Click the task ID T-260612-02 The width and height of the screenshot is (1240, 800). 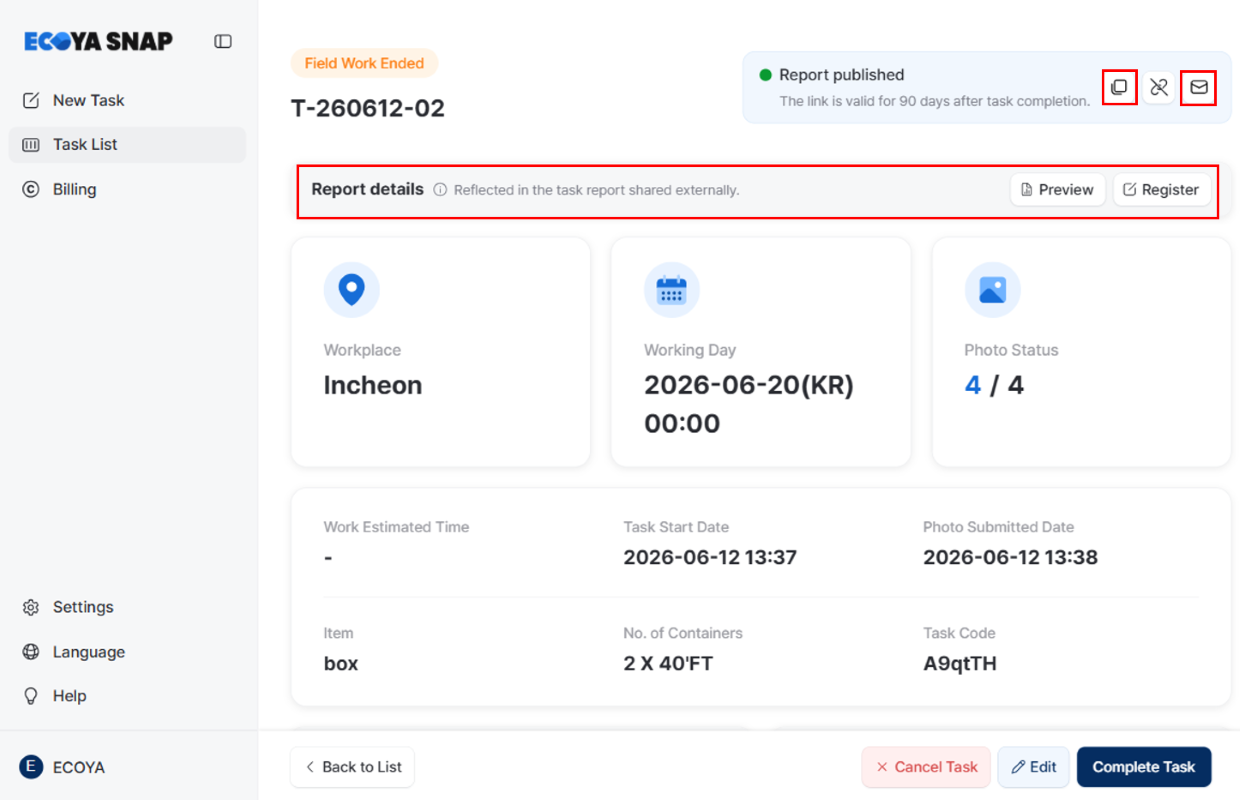(368, 108)
